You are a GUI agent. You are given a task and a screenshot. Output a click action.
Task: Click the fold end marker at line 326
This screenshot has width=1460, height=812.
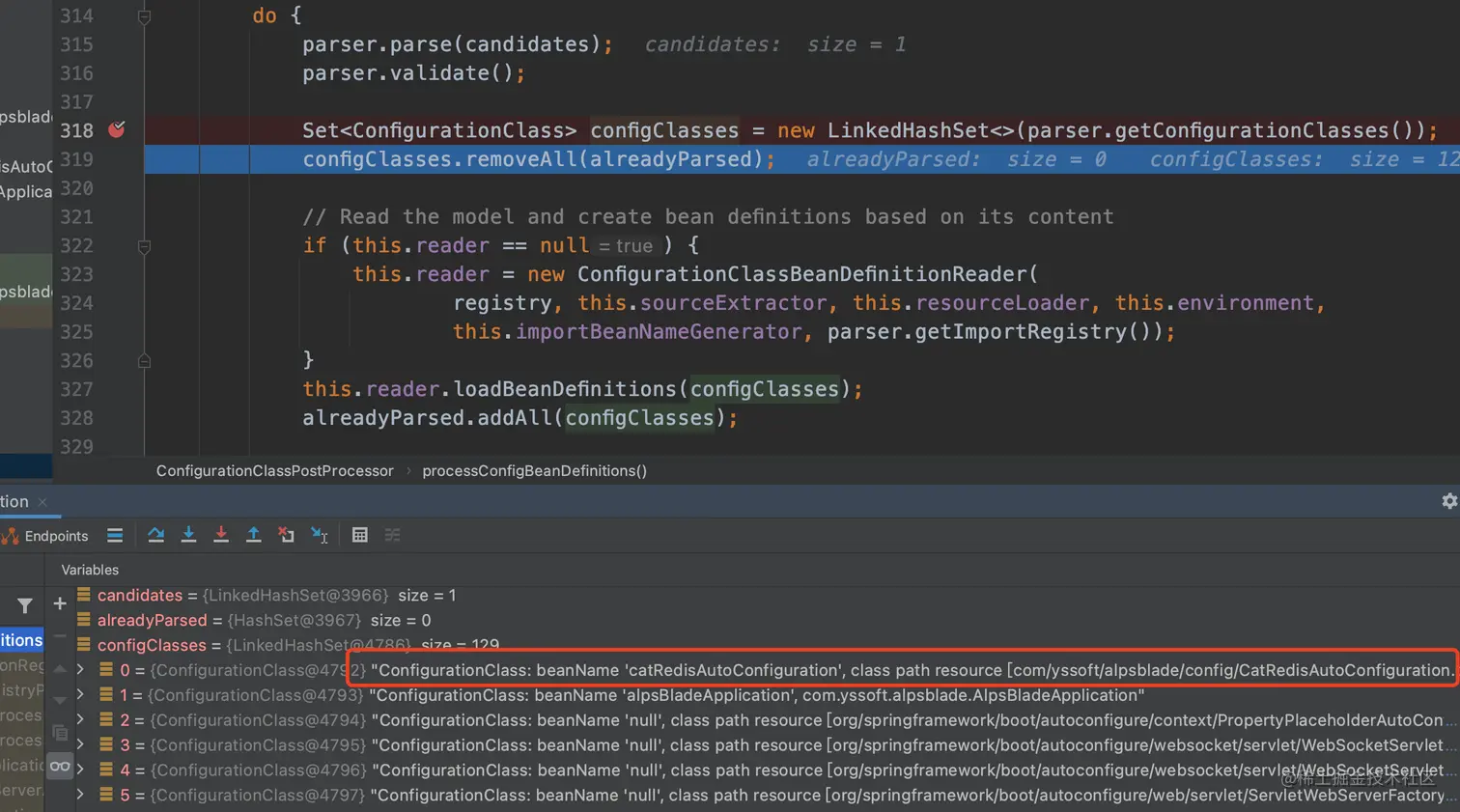click(x=144, y=361)
